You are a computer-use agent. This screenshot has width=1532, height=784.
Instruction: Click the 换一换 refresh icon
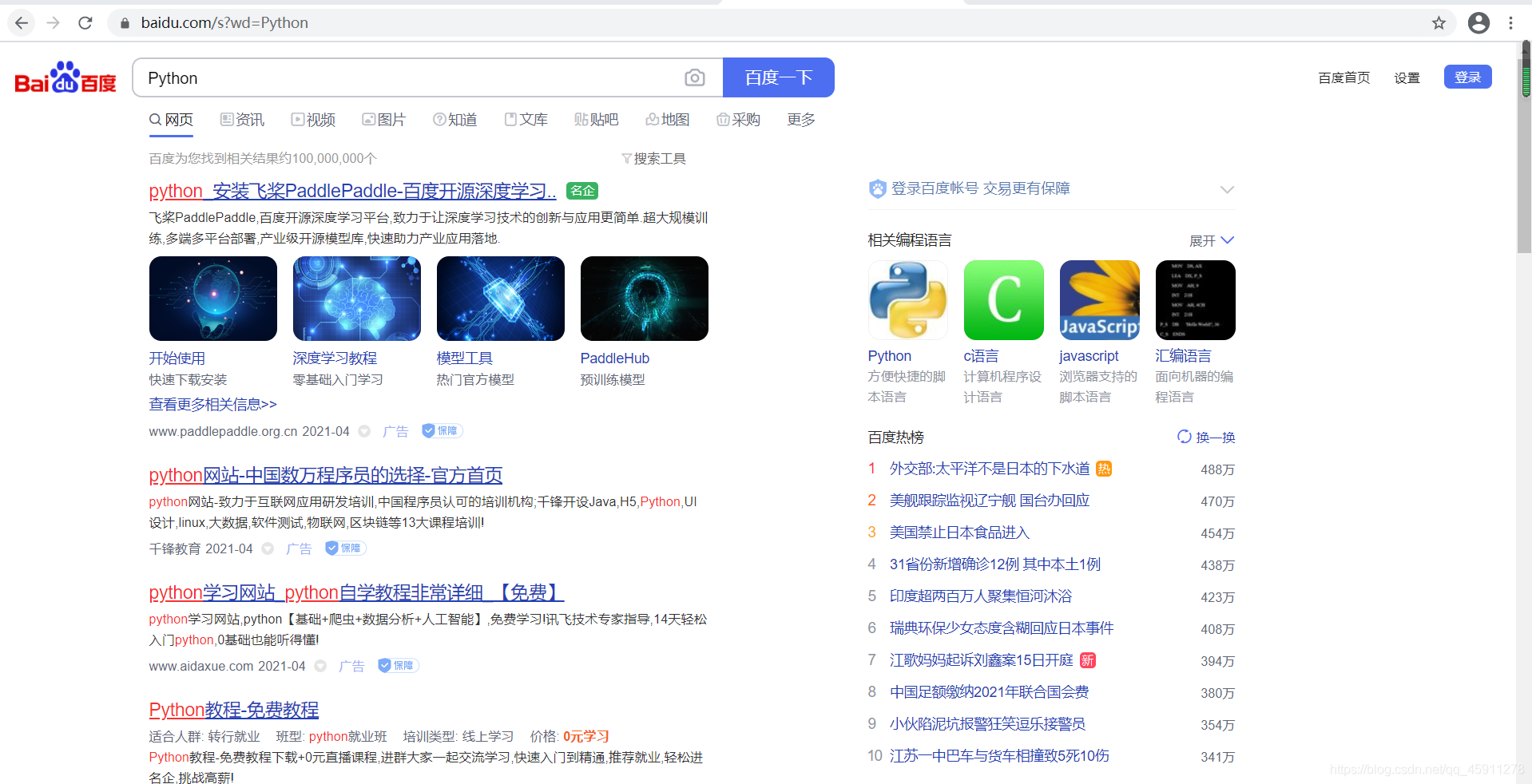point(1184,437)
